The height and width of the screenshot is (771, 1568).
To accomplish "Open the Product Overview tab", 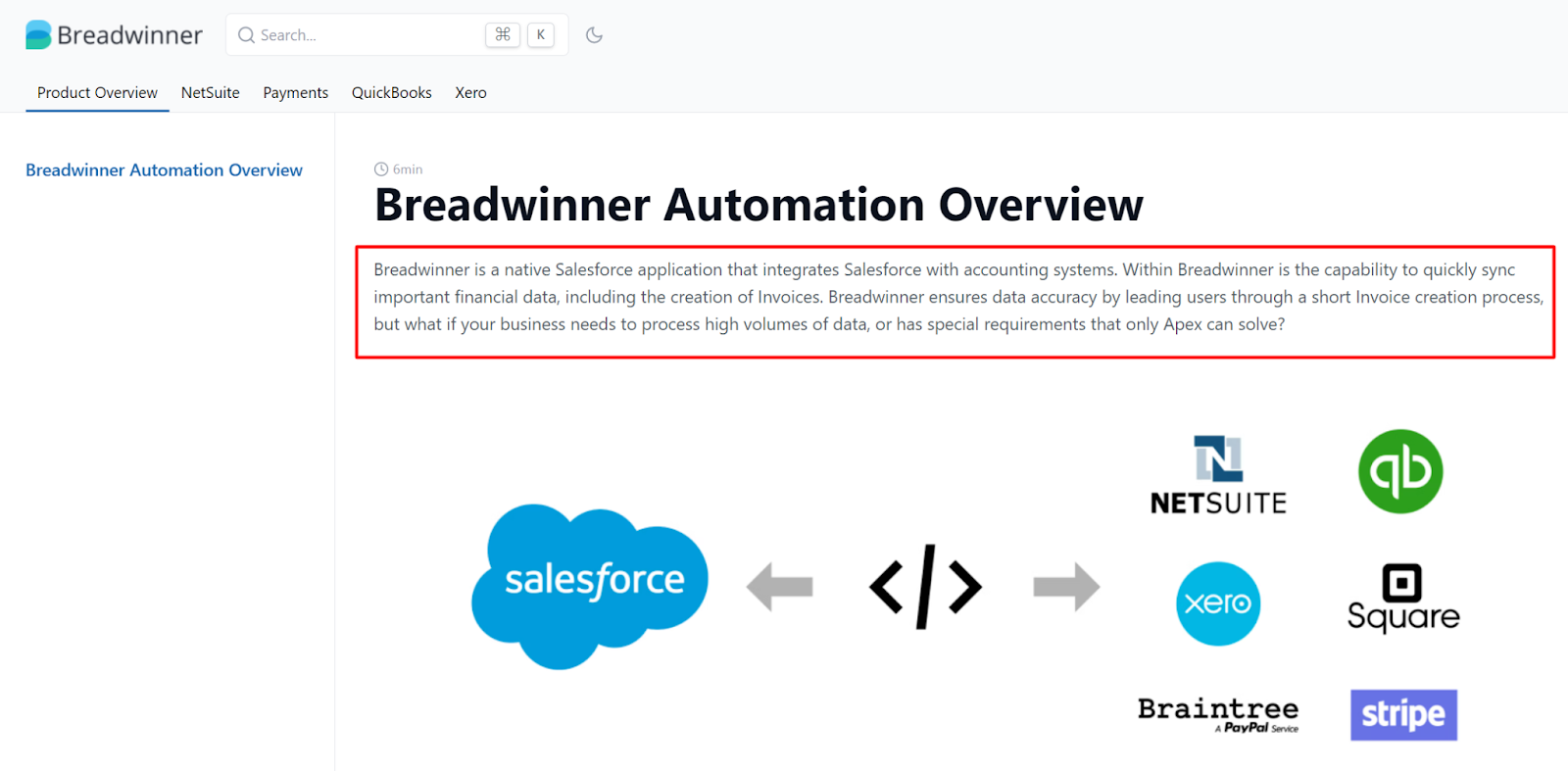I will click(97, 93).
